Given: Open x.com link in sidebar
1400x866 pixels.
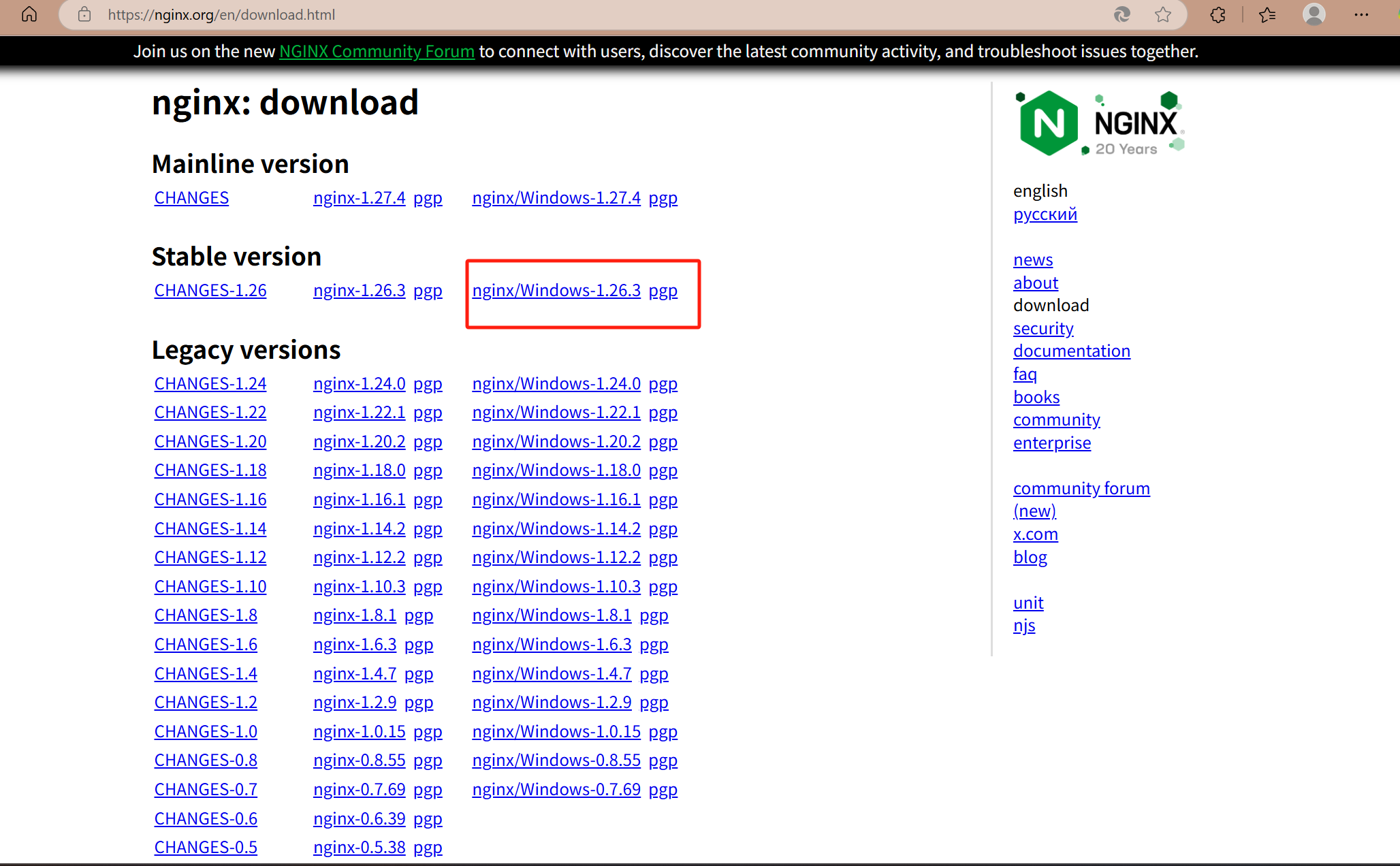Looking at the screenshot, I should click(x=1036, y=534).
